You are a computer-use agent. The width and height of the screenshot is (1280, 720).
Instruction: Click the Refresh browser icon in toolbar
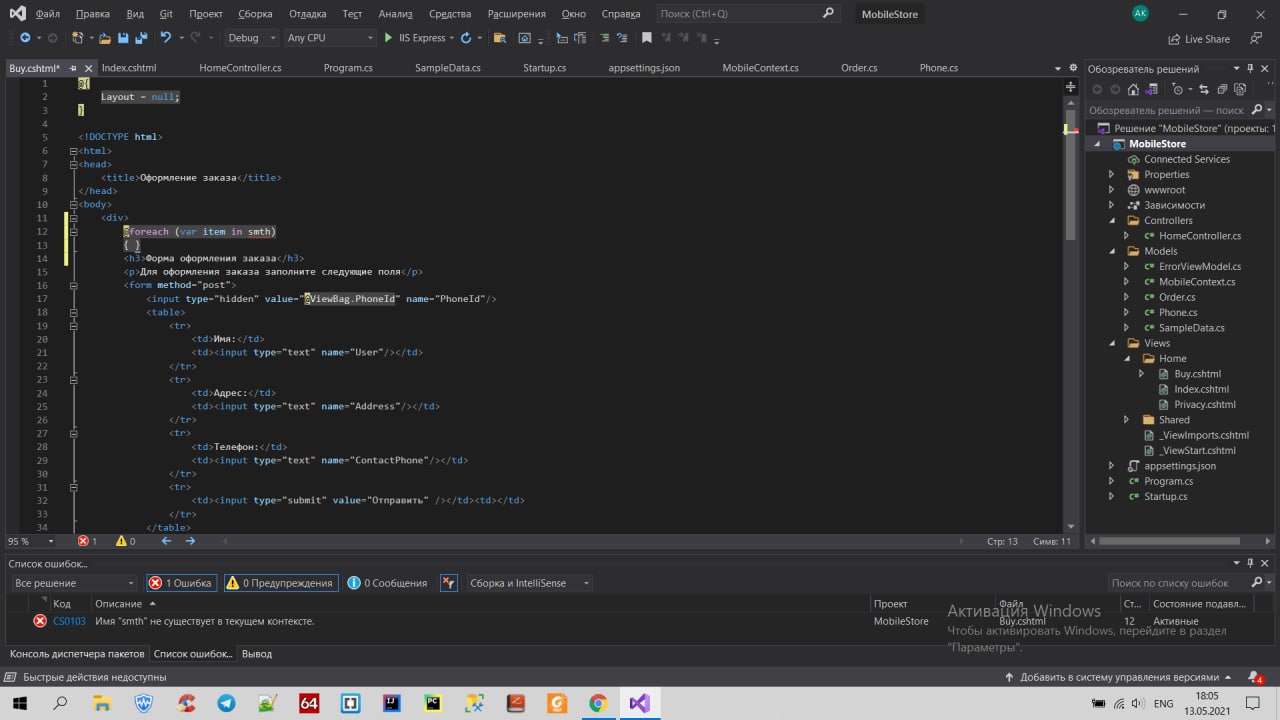tap(466, 38)
